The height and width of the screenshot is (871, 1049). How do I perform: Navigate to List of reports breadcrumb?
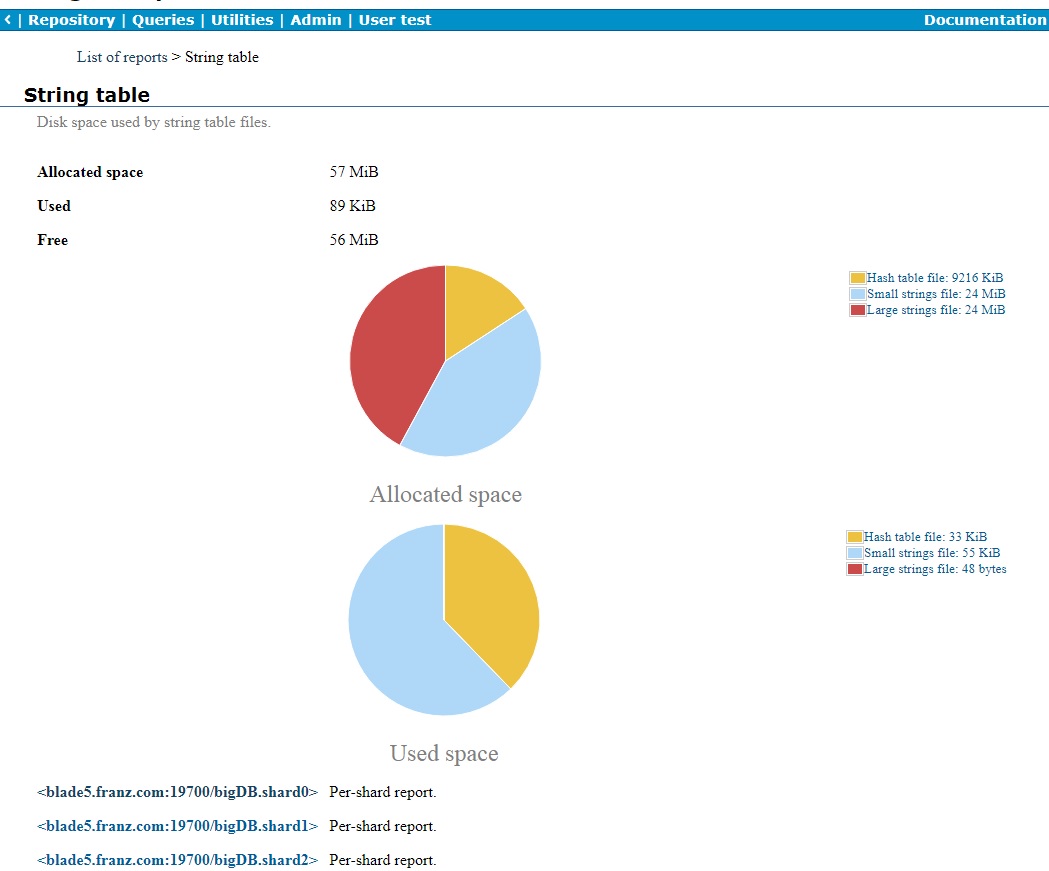click(121, 57)
